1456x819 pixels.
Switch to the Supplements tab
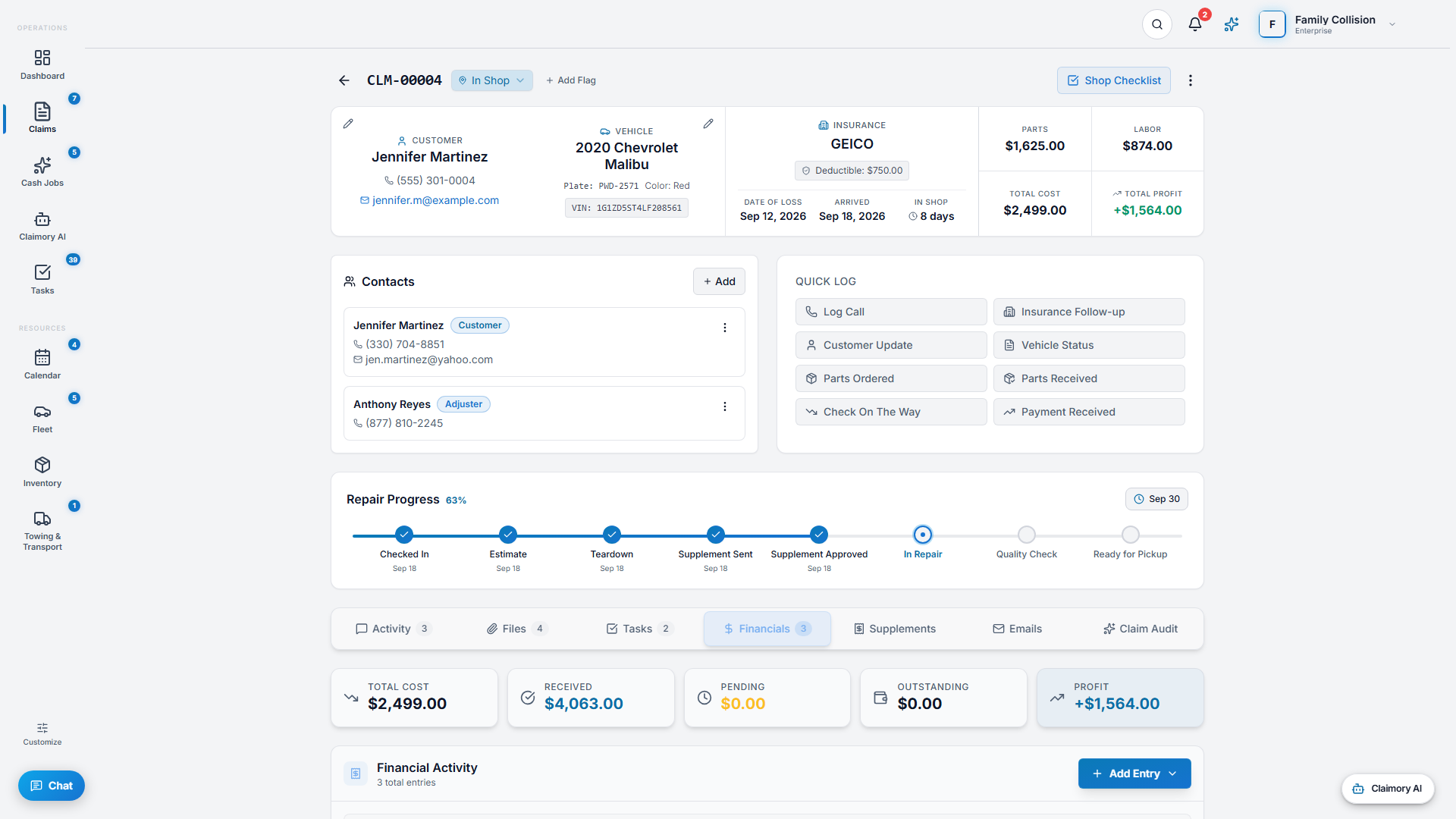point(894,629)
